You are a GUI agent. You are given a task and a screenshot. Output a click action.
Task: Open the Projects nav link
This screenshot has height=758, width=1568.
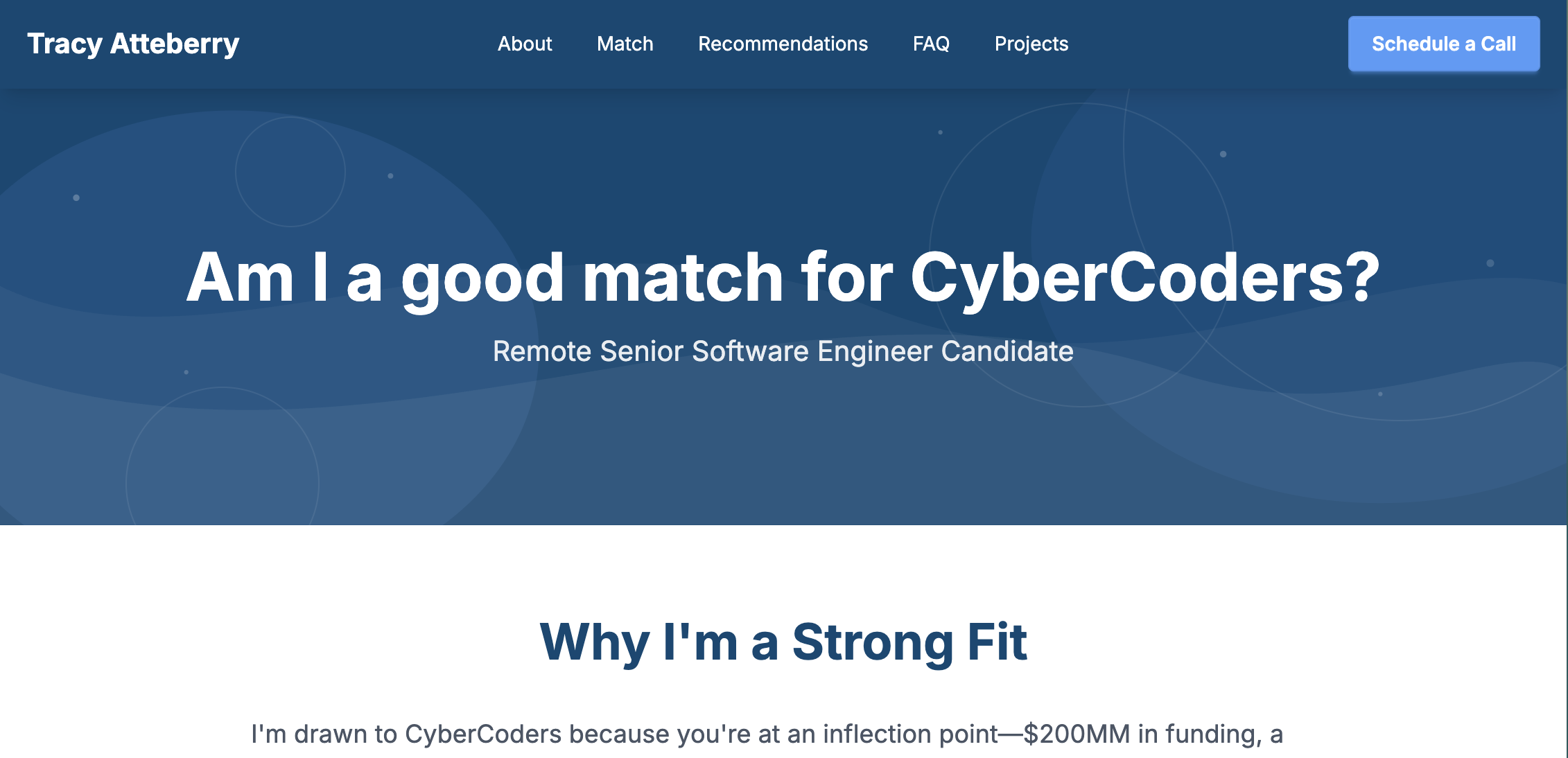pyautogui.click(x=1031, y=44)
